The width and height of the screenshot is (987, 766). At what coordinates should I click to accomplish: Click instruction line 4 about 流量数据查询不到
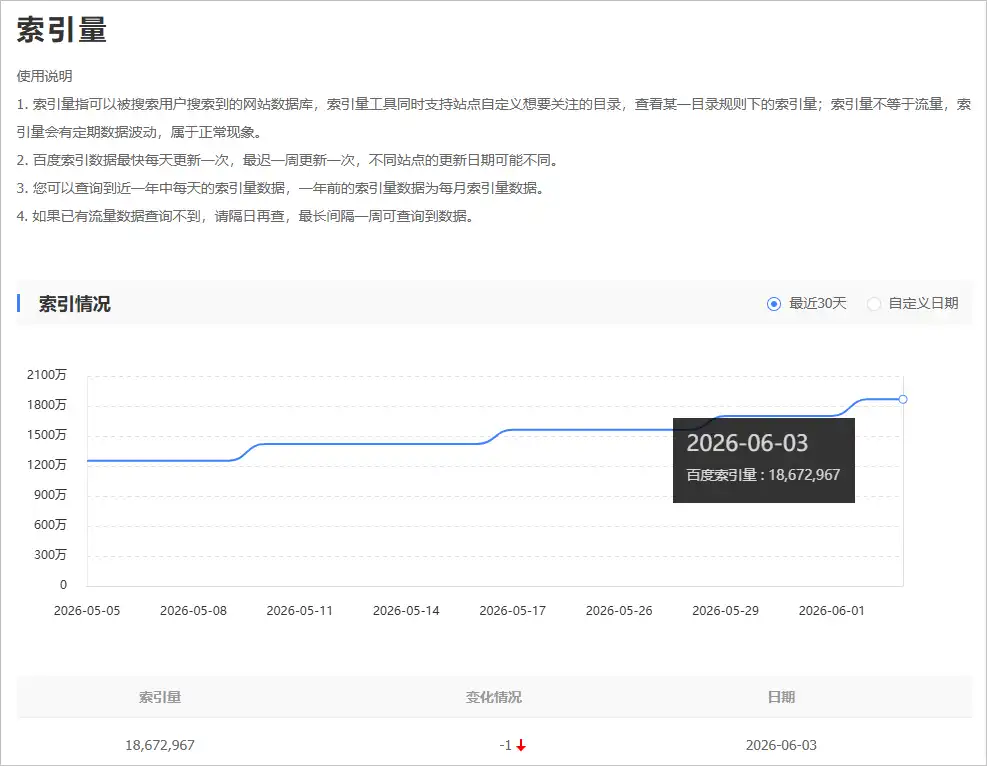(246, 217)
